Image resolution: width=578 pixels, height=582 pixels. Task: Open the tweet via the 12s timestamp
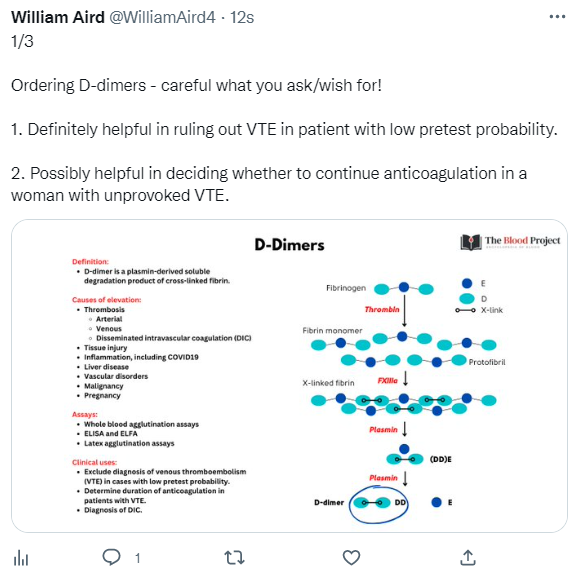[242, 17]
